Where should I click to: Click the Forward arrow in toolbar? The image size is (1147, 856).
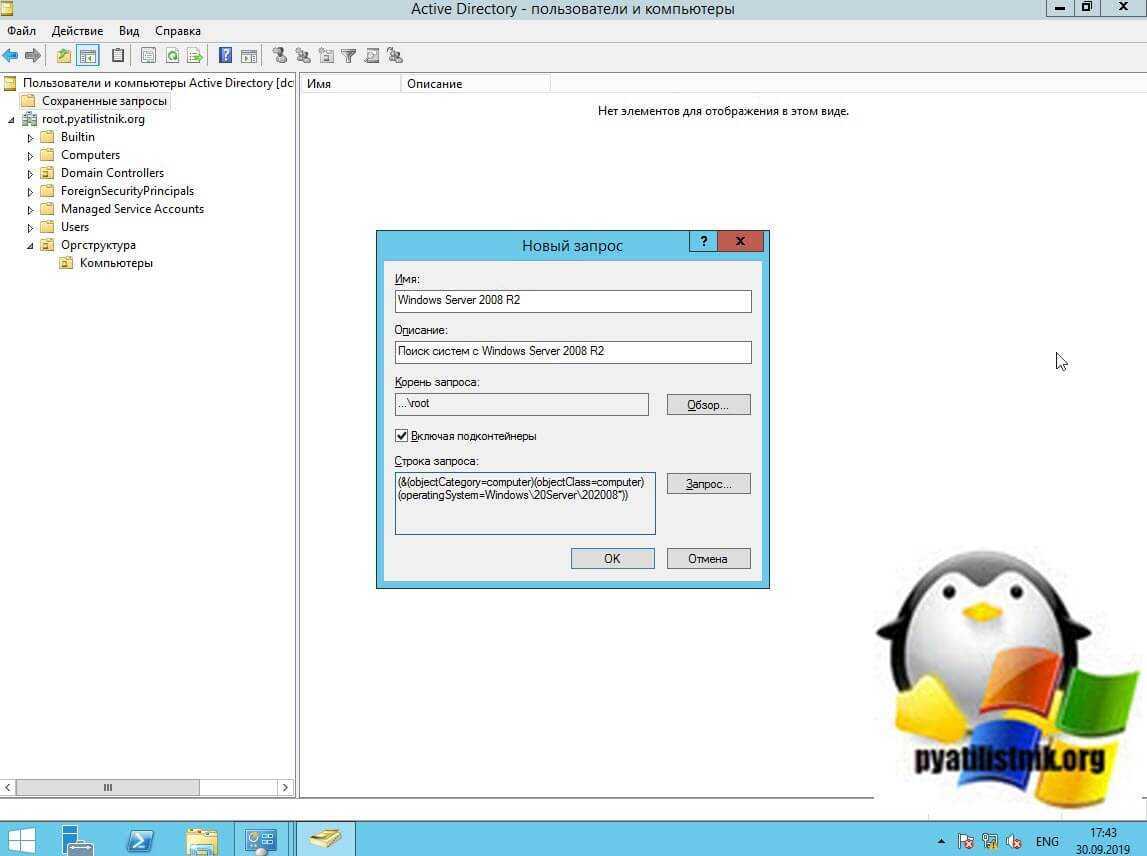click(x=33, y=56)
